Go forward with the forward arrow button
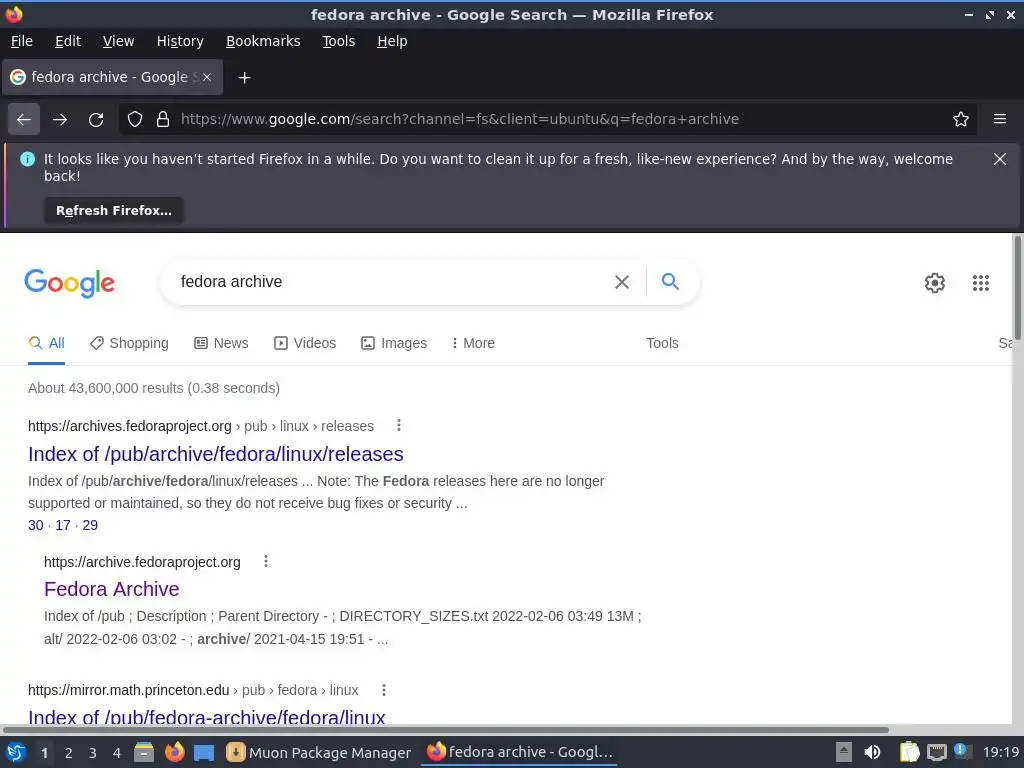The width and height of the screenshot is (1024, 768). [60, 120]
